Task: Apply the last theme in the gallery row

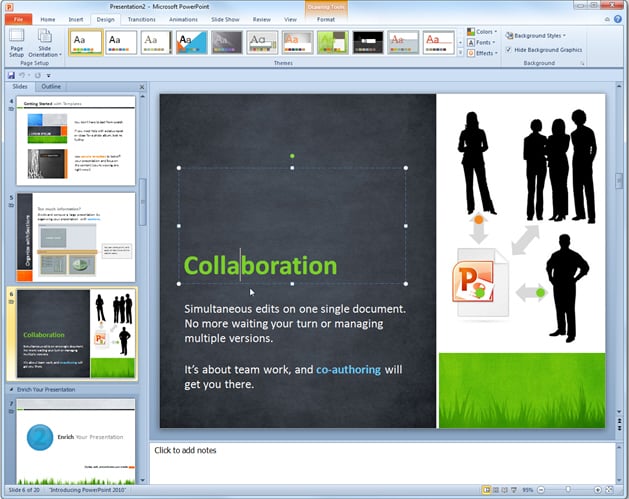Action: tap(438, 43)
